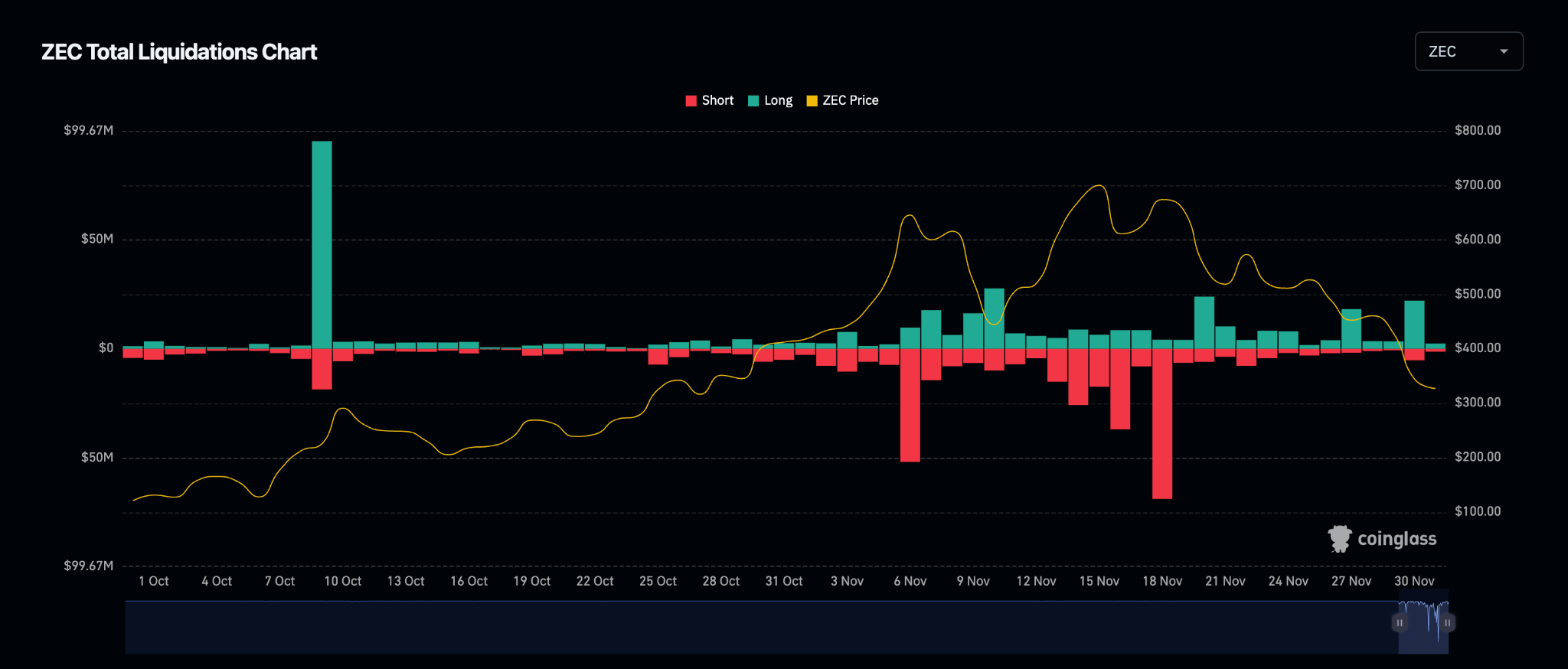This screenshot has height=669, width=1568.
Task: Click the green long bar at 30 Nov
Action: tap(1414, 325)
